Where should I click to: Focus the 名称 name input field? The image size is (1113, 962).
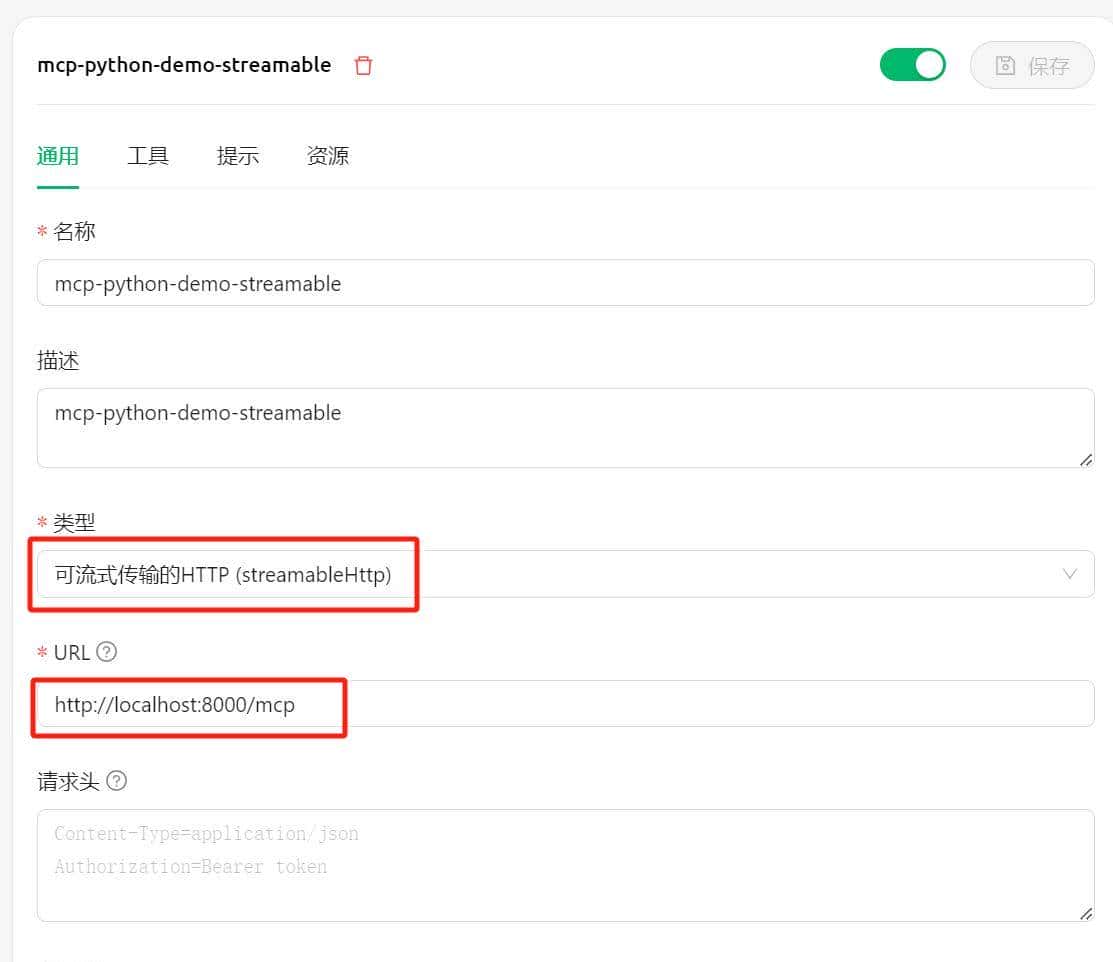[x=566, y=283]
